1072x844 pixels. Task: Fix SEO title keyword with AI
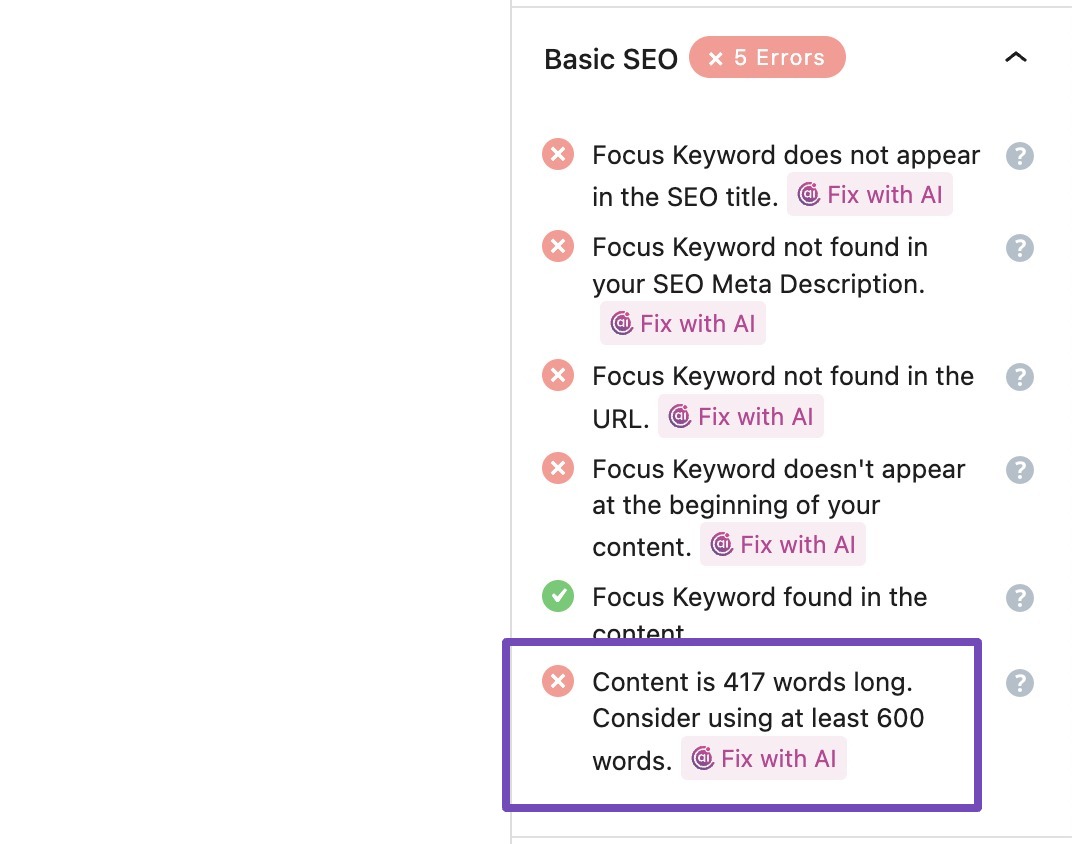point(870,195)
